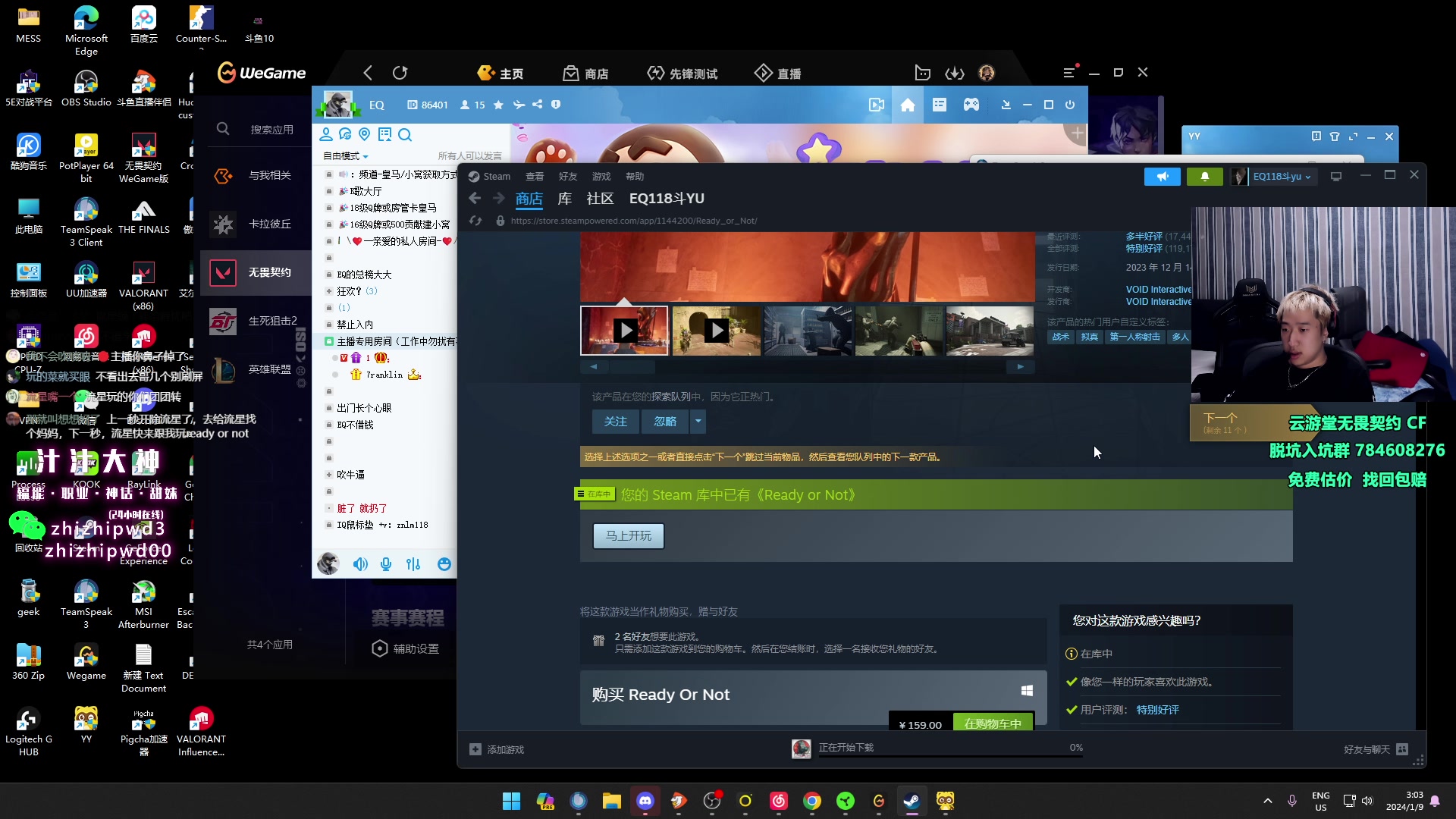Click the WeGame back arrow
Image resolution: width=1456 pixels, height=819 pixels.
click(368, 73)
